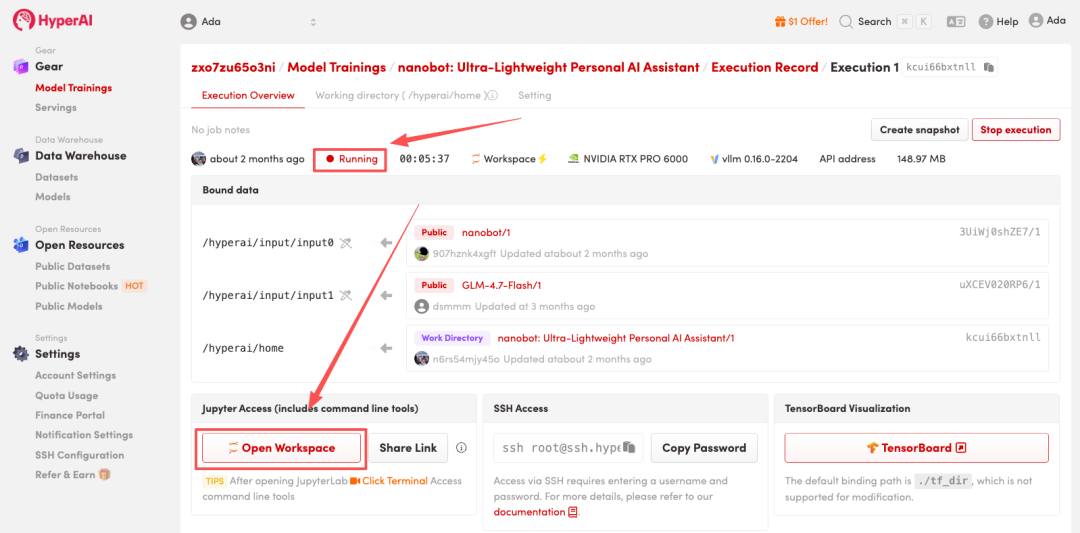
Task: Click the Copy Password button
Action: coord(704,448)
